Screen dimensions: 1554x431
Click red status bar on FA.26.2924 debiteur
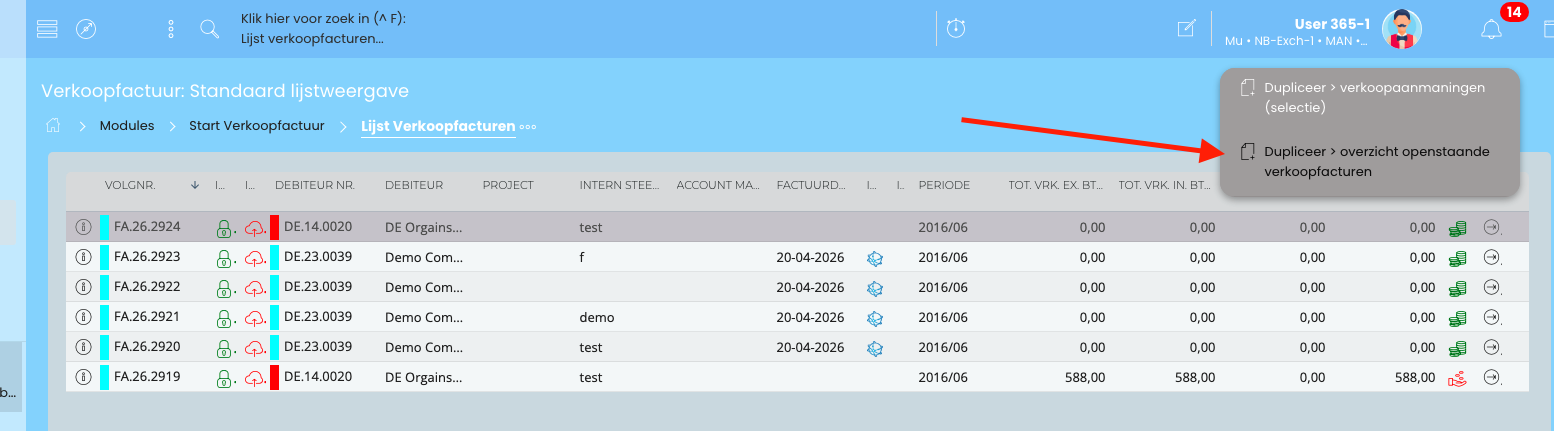click(274, 228)
